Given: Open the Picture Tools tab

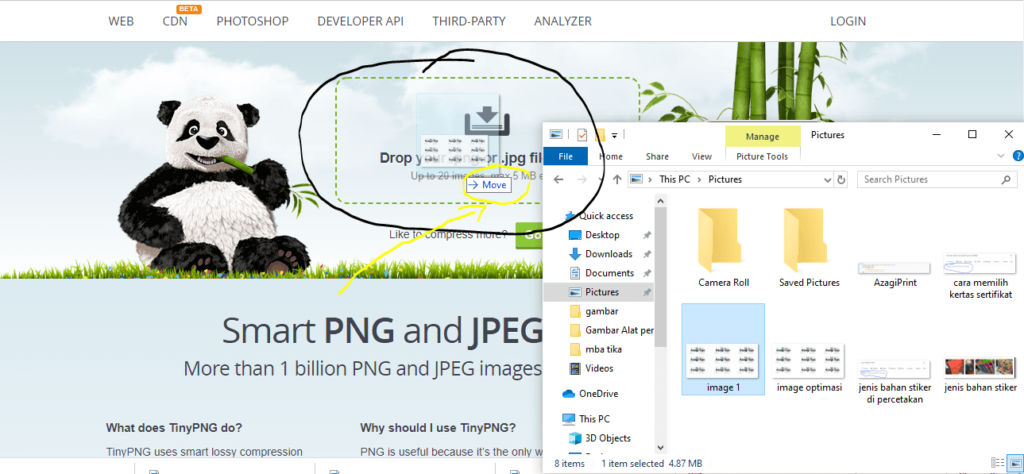Looking at the screenshot, I should [762, 156].
